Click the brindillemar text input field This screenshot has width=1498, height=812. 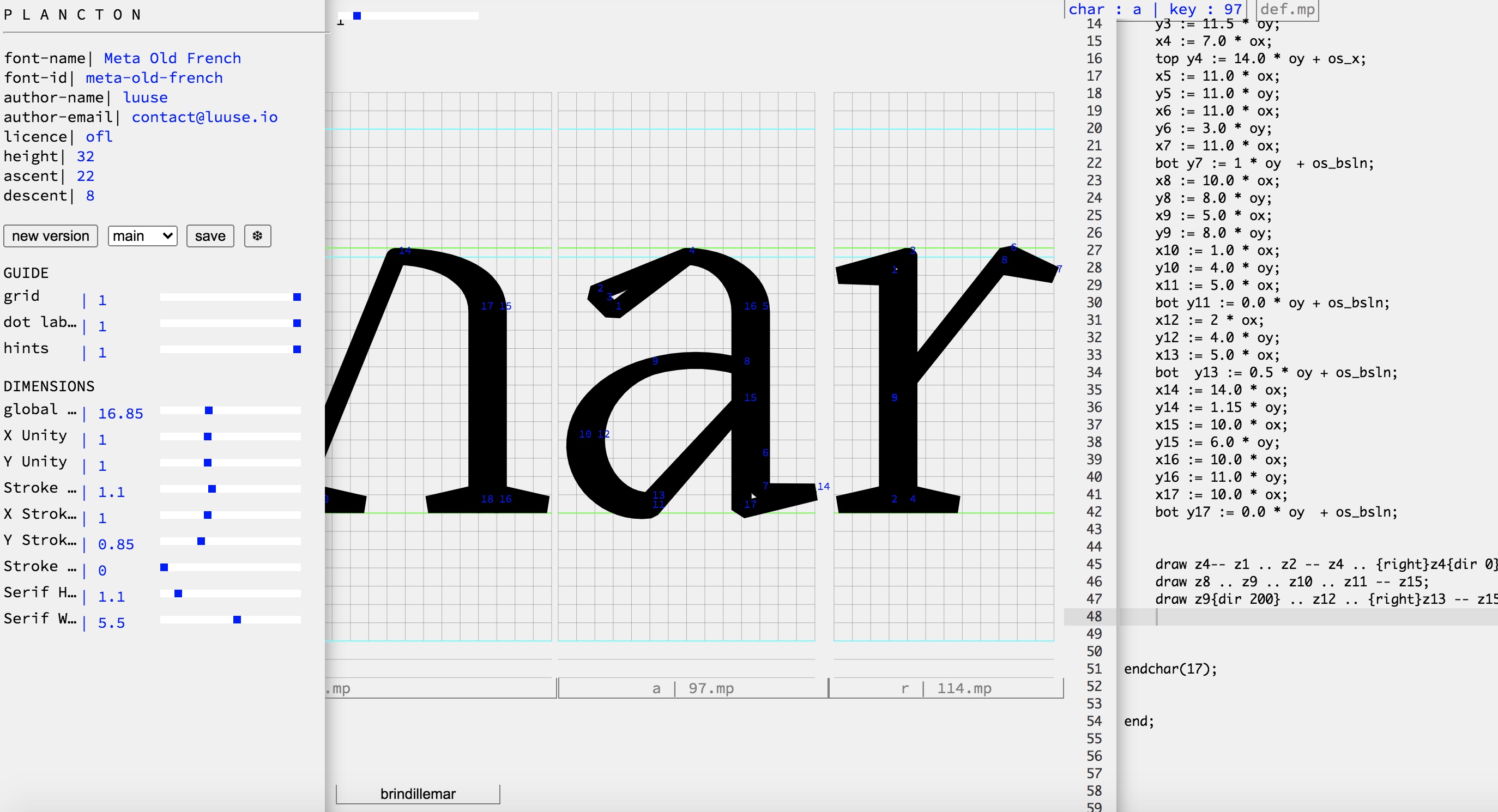coord(418,794)
